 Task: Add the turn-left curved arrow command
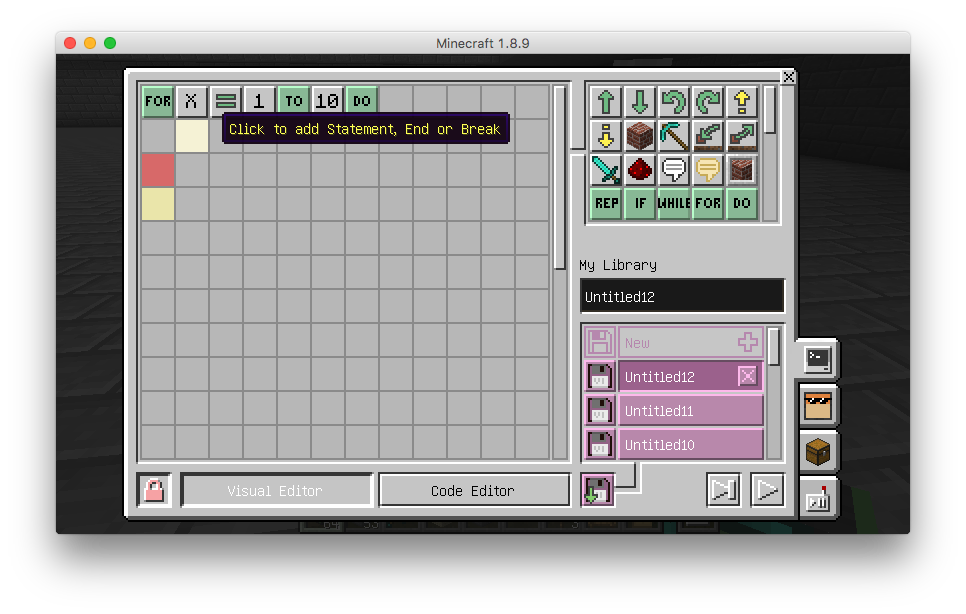click(673, 102)
